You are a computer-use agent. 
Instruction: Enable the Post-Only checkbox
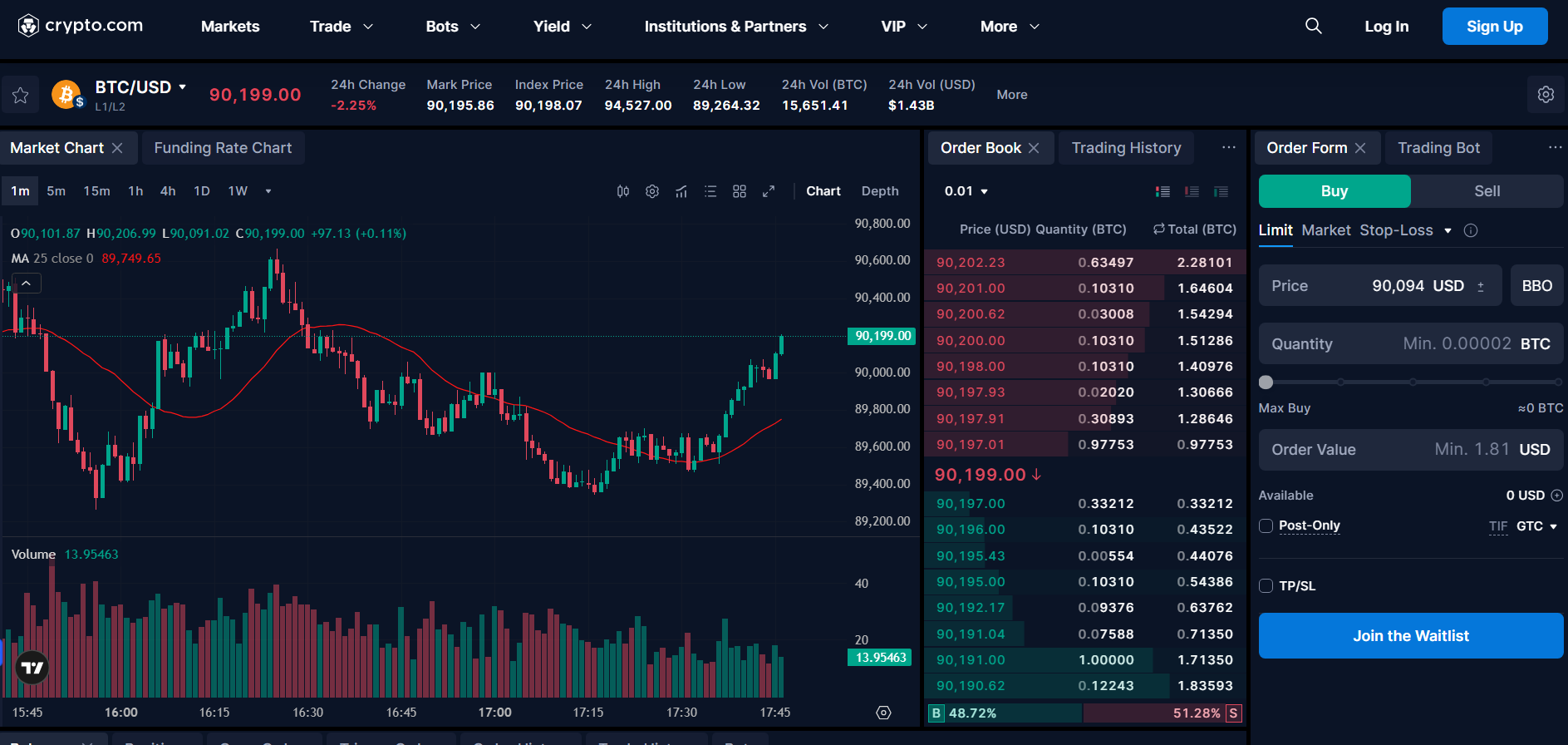click(1266, 525)
